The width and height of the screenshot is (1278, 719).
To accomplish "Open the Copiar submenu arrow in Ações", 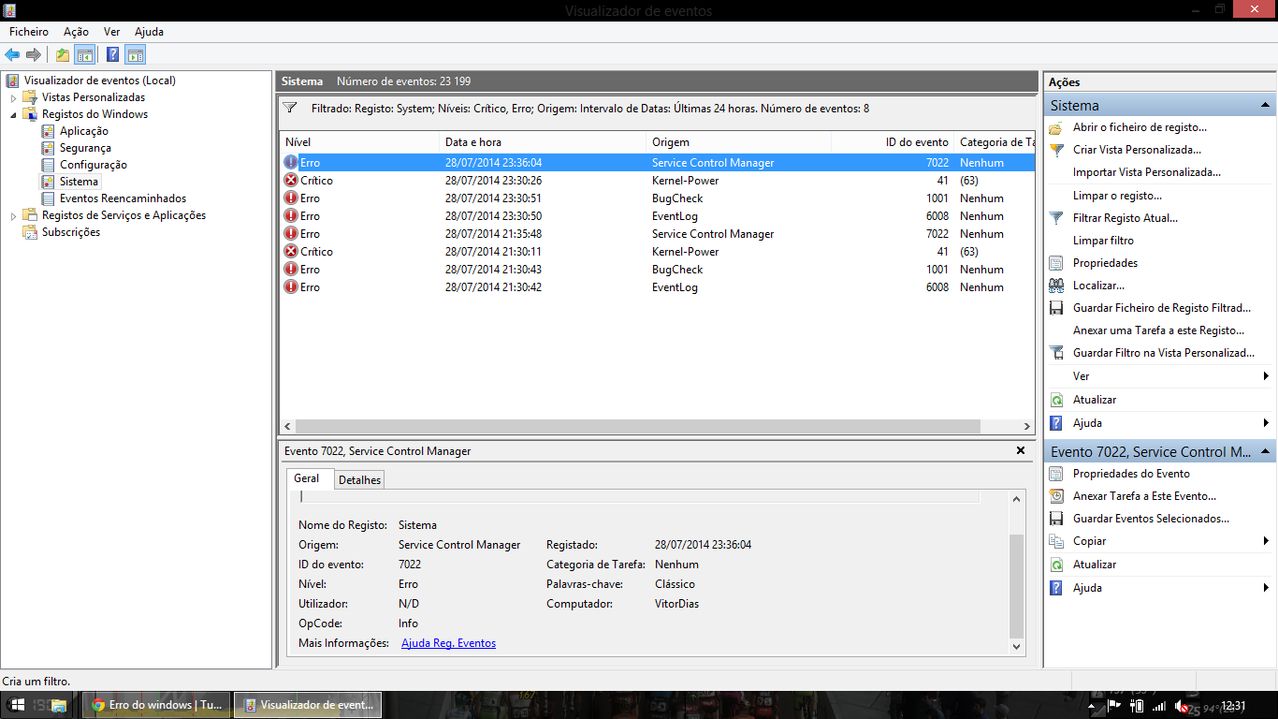I will (1266, 541).
